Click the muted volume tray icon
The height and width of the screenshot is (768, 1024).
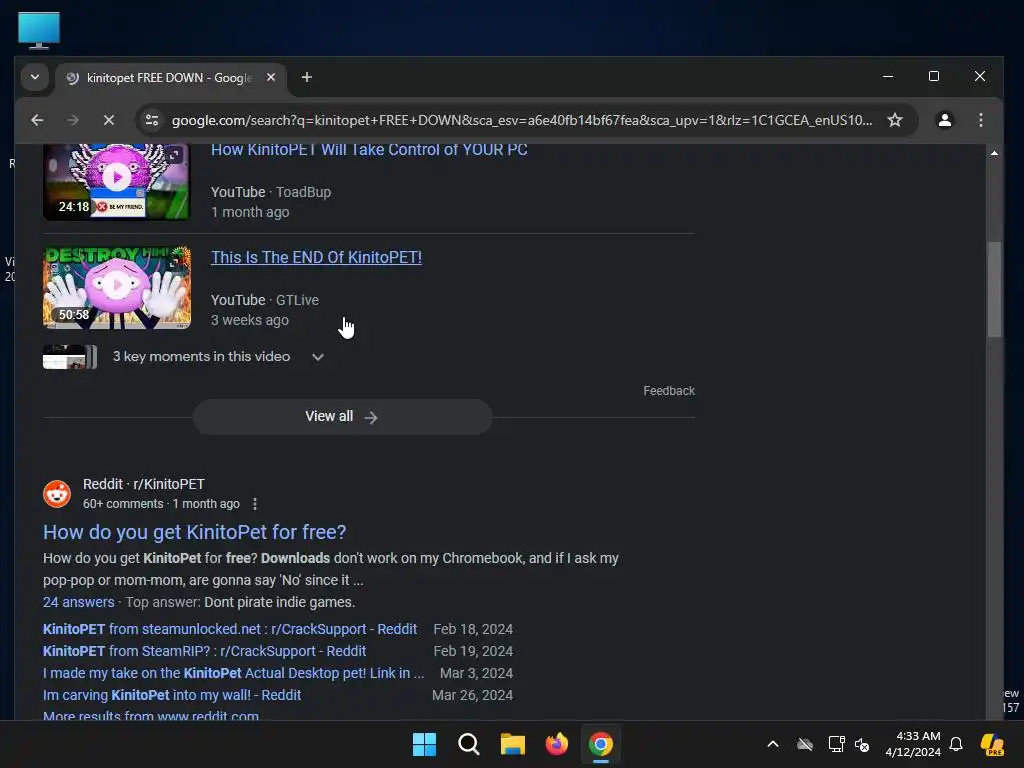point(862,744)
